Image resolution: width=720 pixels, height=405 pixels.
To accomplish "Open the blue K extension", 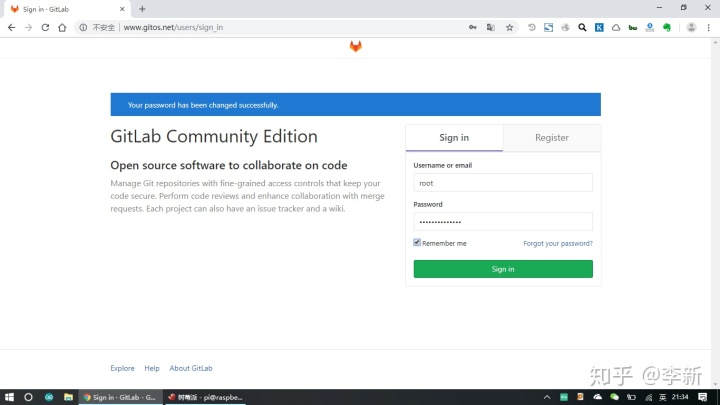I will [x=599, y=28].
